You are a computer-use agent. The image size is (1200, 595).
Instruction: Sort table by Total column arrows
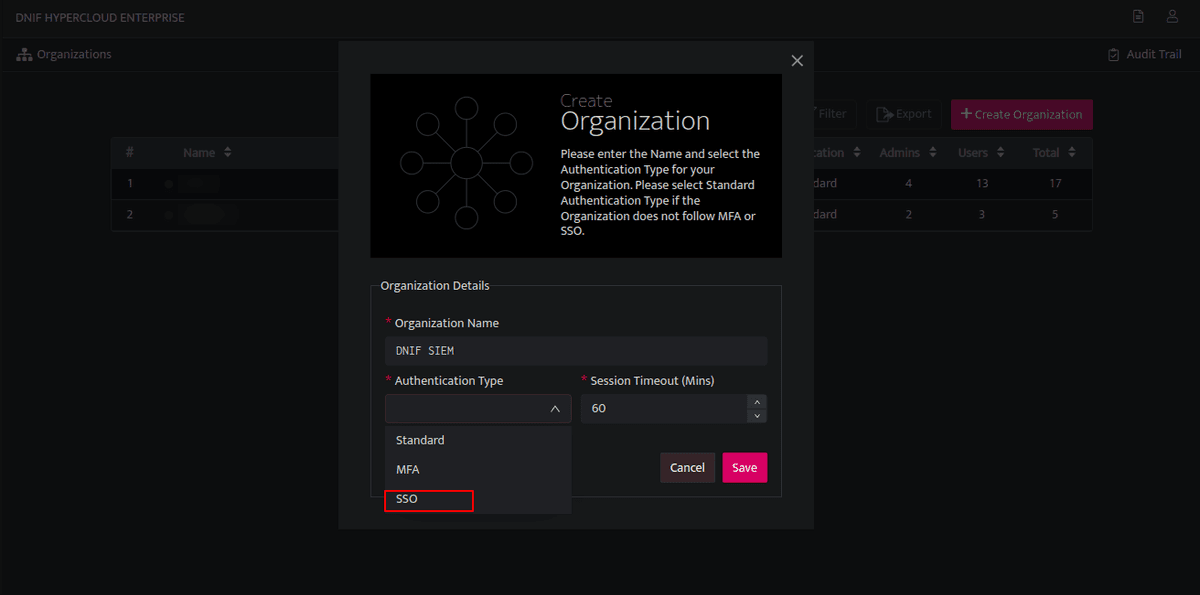tap(1072, 153)
